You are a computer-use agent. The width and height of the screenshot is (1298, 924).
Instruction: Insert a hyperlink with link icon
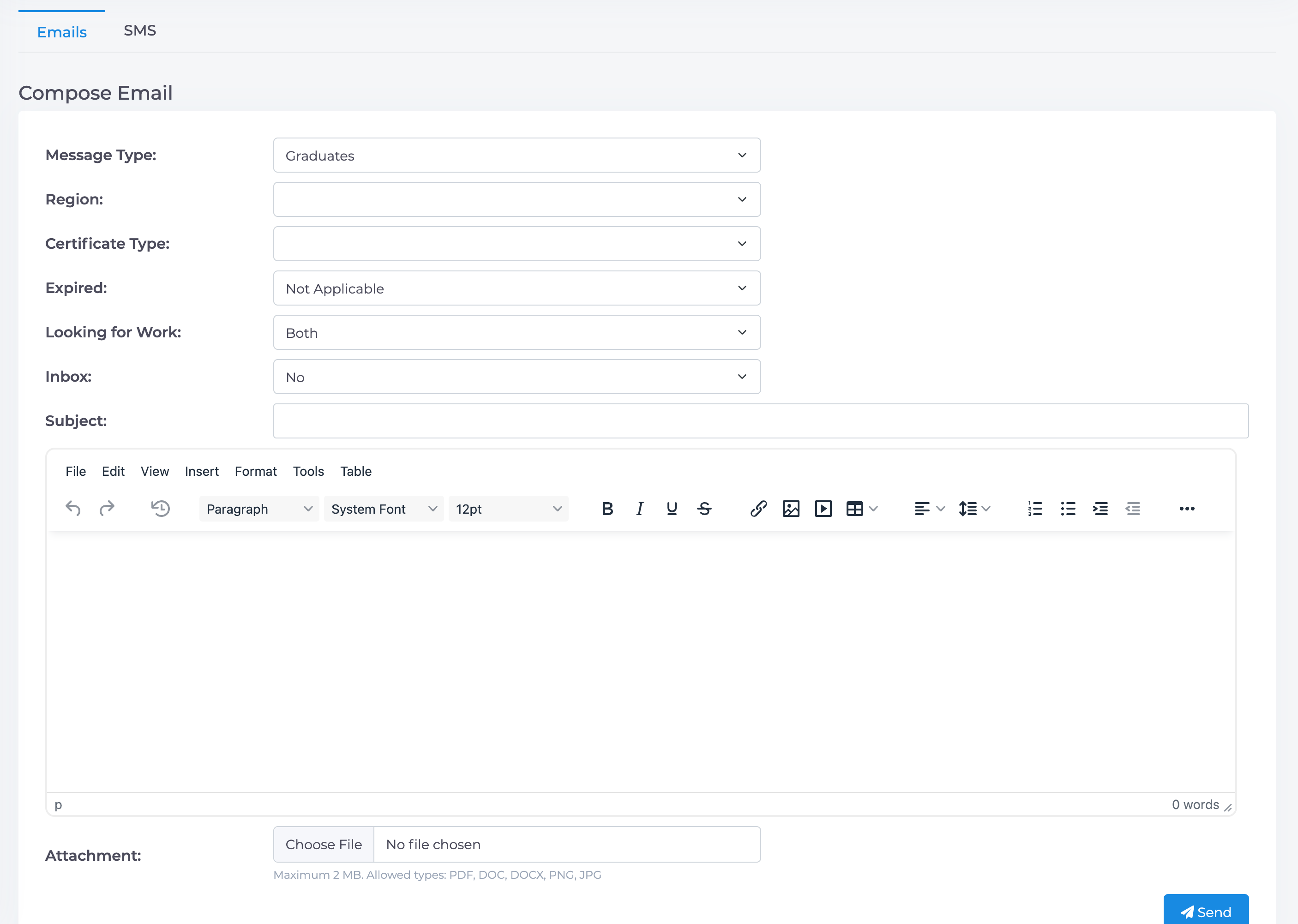click(x=758, y=508)
